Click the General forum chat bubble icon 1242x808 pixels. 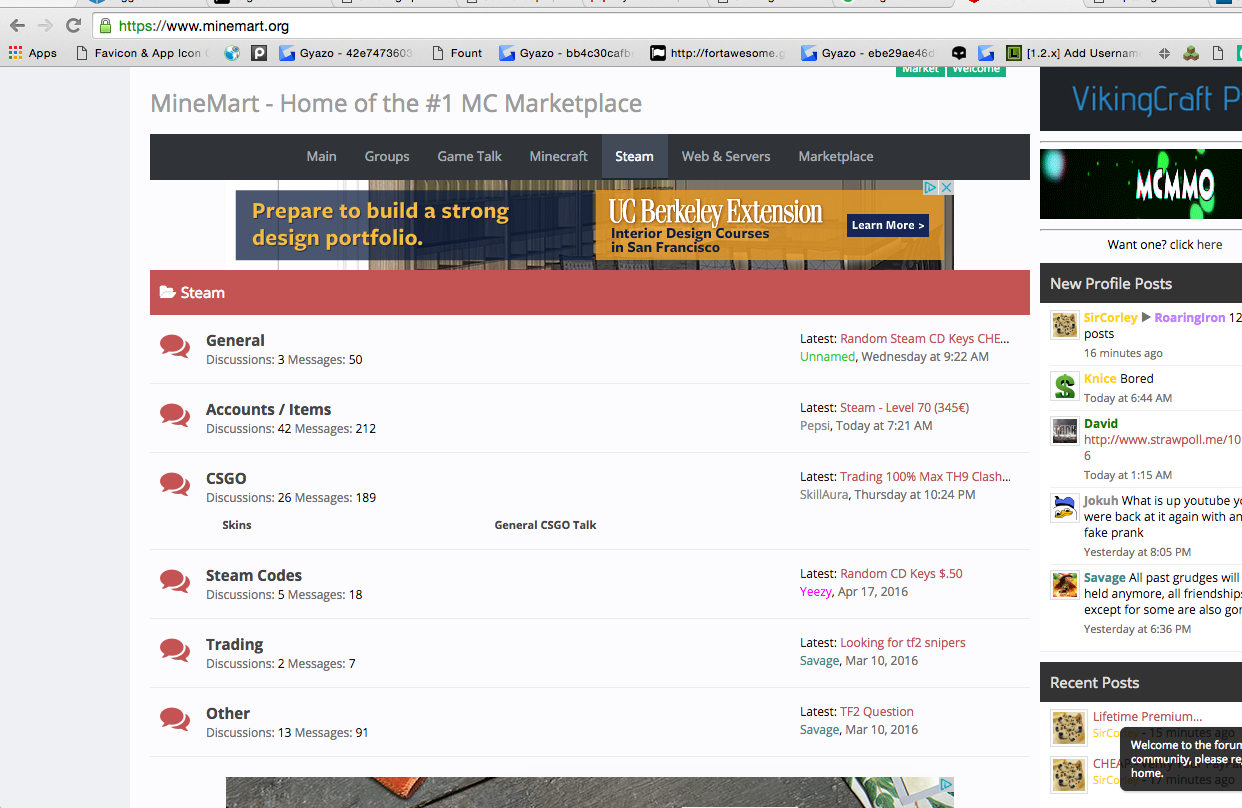coord(175,347)
